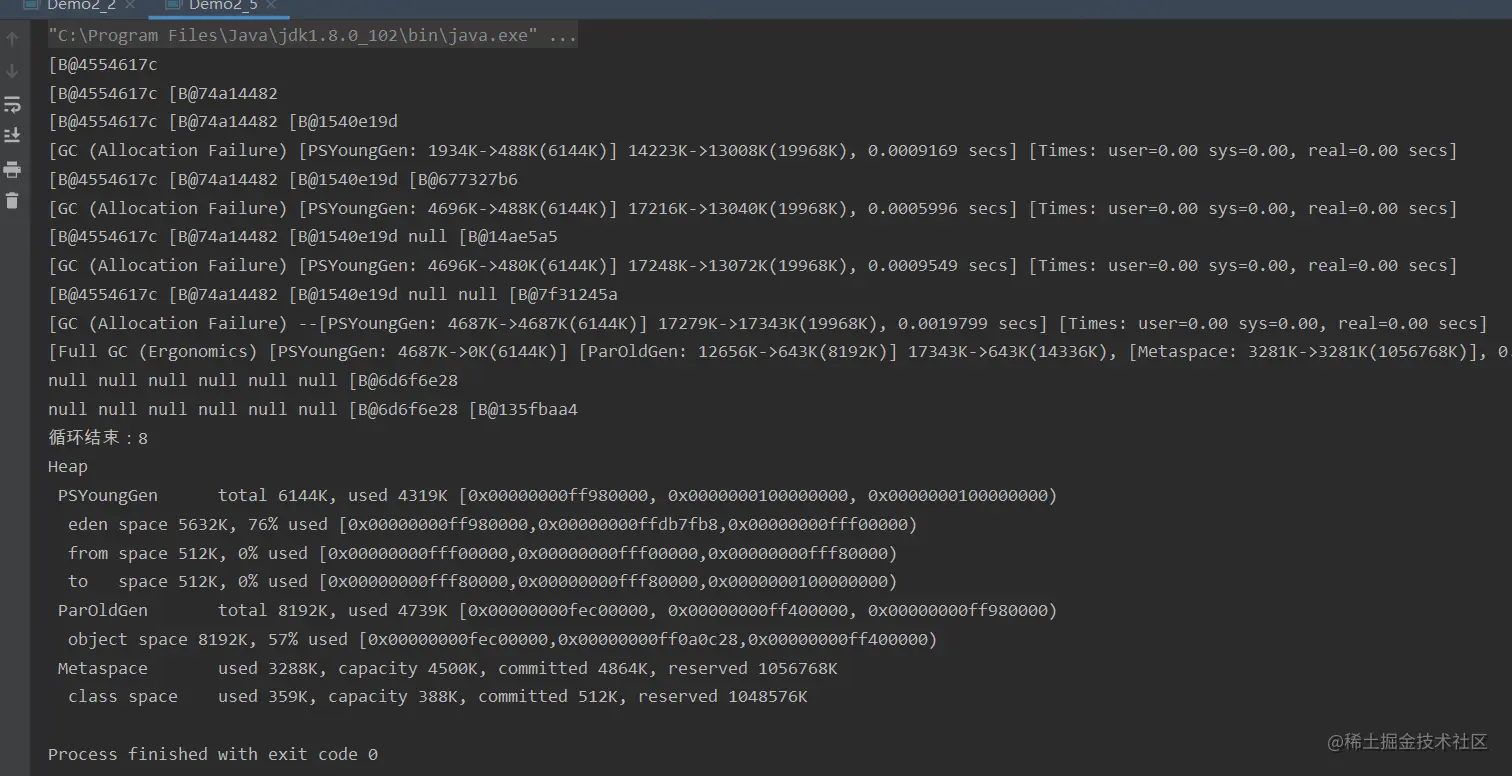Click the 循环结束：8 output line
Viewport: 1512px width, 776px height.
98,438
